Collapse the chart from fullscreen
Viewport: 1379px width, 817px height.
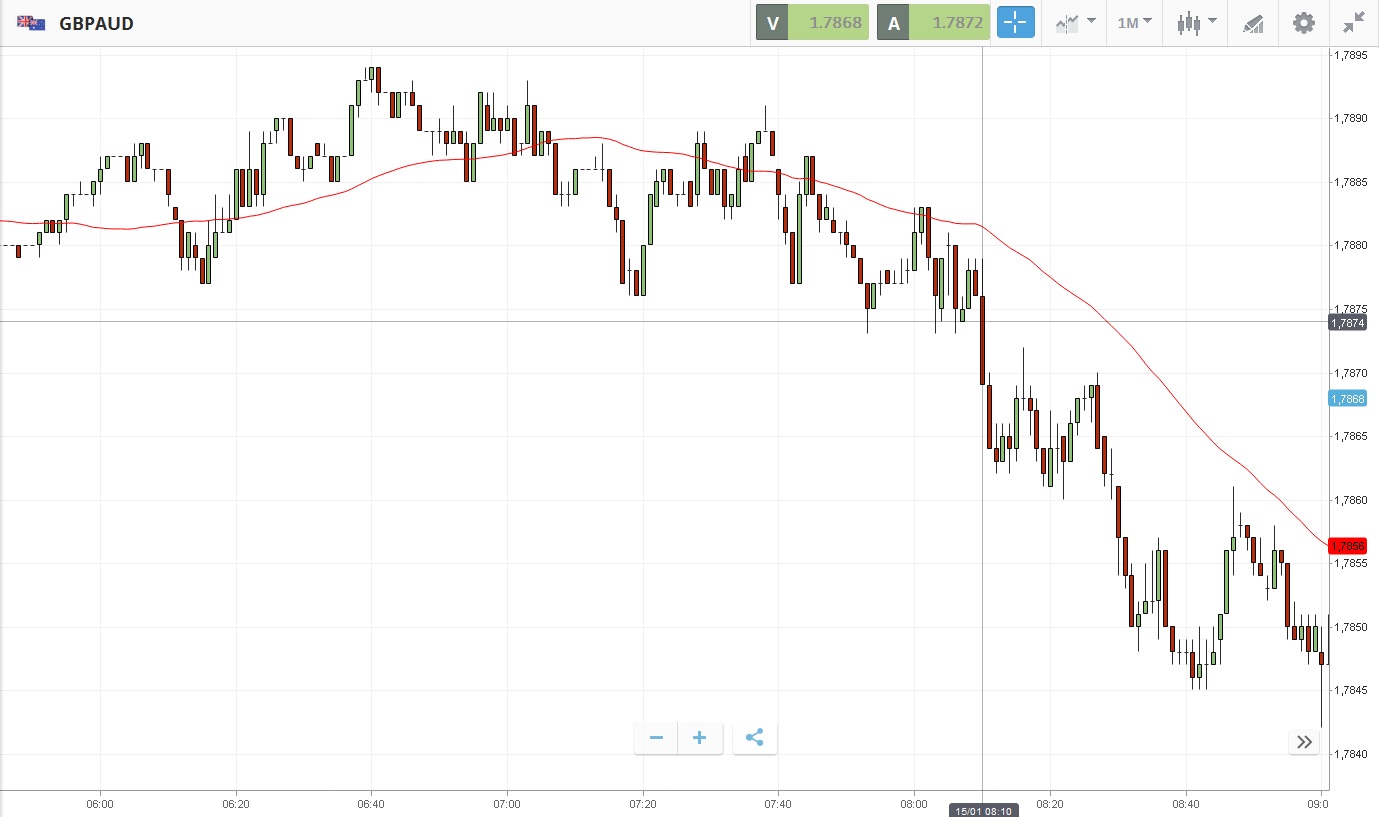click(x=1354, y=22)
